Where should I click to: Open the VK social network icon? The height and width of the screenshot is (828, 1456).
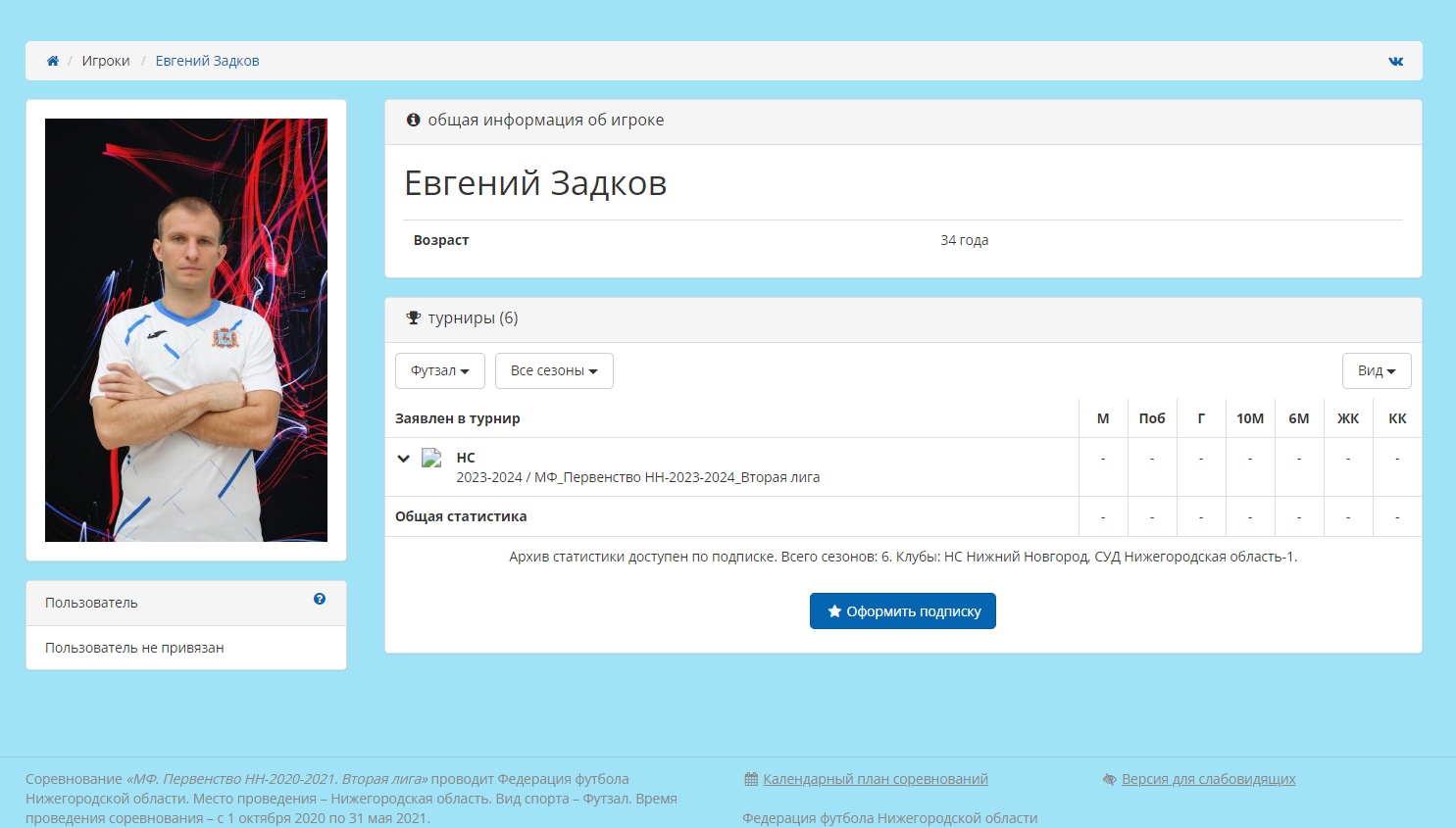coord(1395,61)
